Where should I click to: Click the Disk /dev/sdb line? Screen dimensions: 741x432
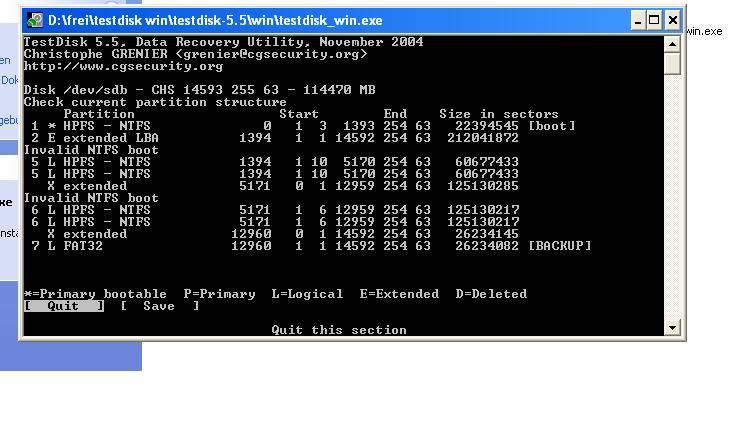(x=199, y=90)
